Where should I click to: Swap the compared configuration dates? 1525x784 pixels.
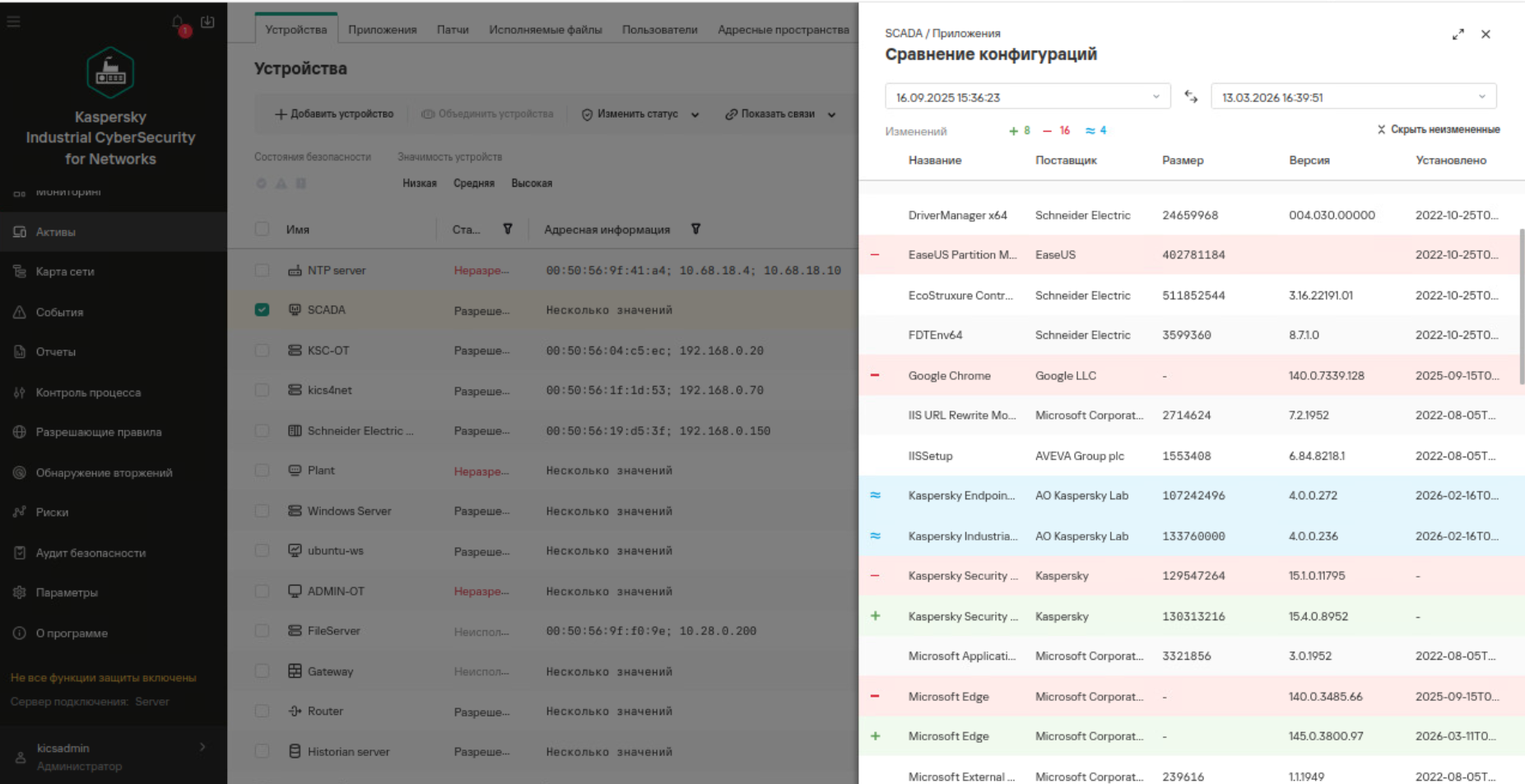coord(1191,97)
